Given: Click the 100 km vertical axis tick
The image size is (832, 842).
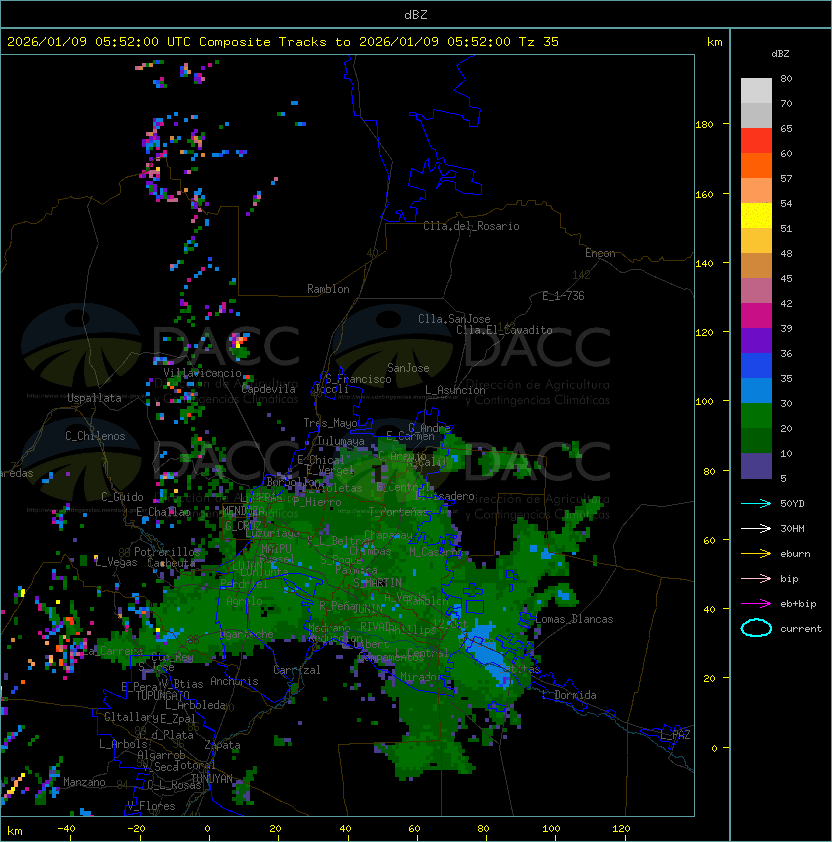Looking at the screenshot, I should [704, 402].
